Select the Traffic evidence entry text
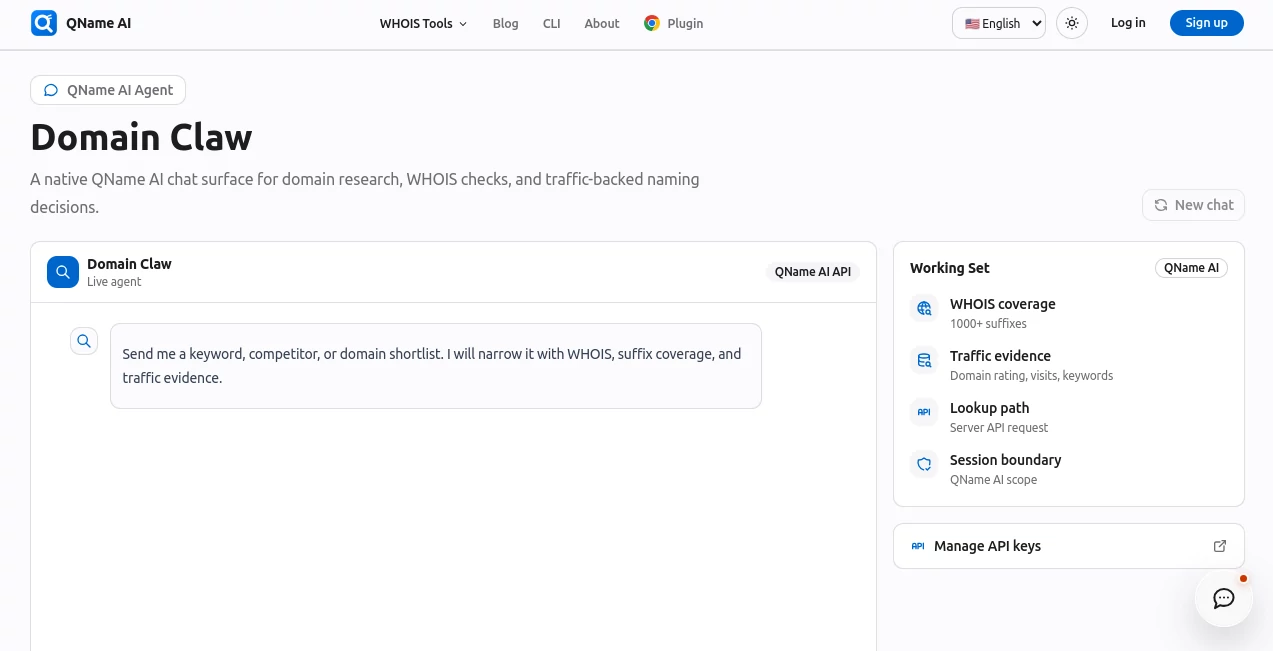This screenshot has width=1273, height=651. click(1000, 356)
